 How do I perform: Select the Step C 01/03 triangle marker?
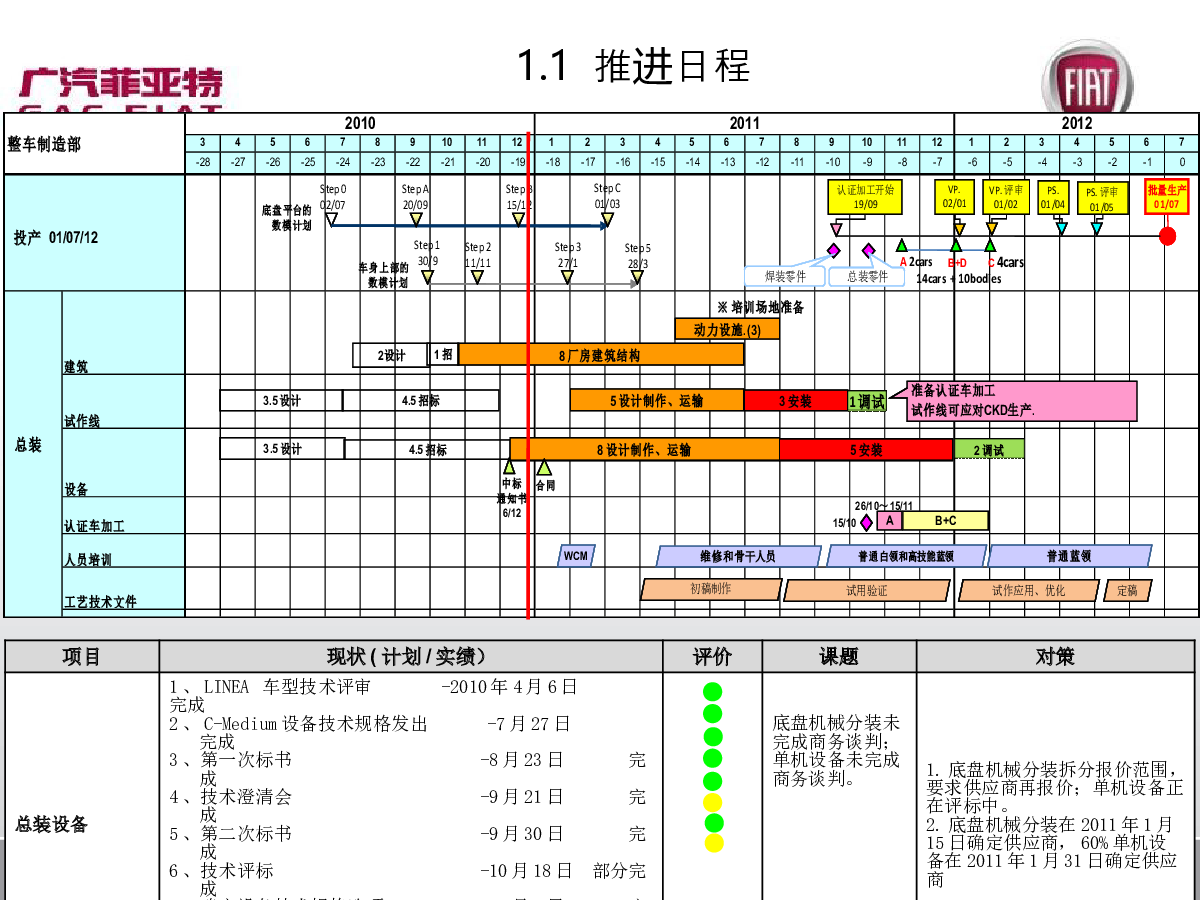coord(605,219)
